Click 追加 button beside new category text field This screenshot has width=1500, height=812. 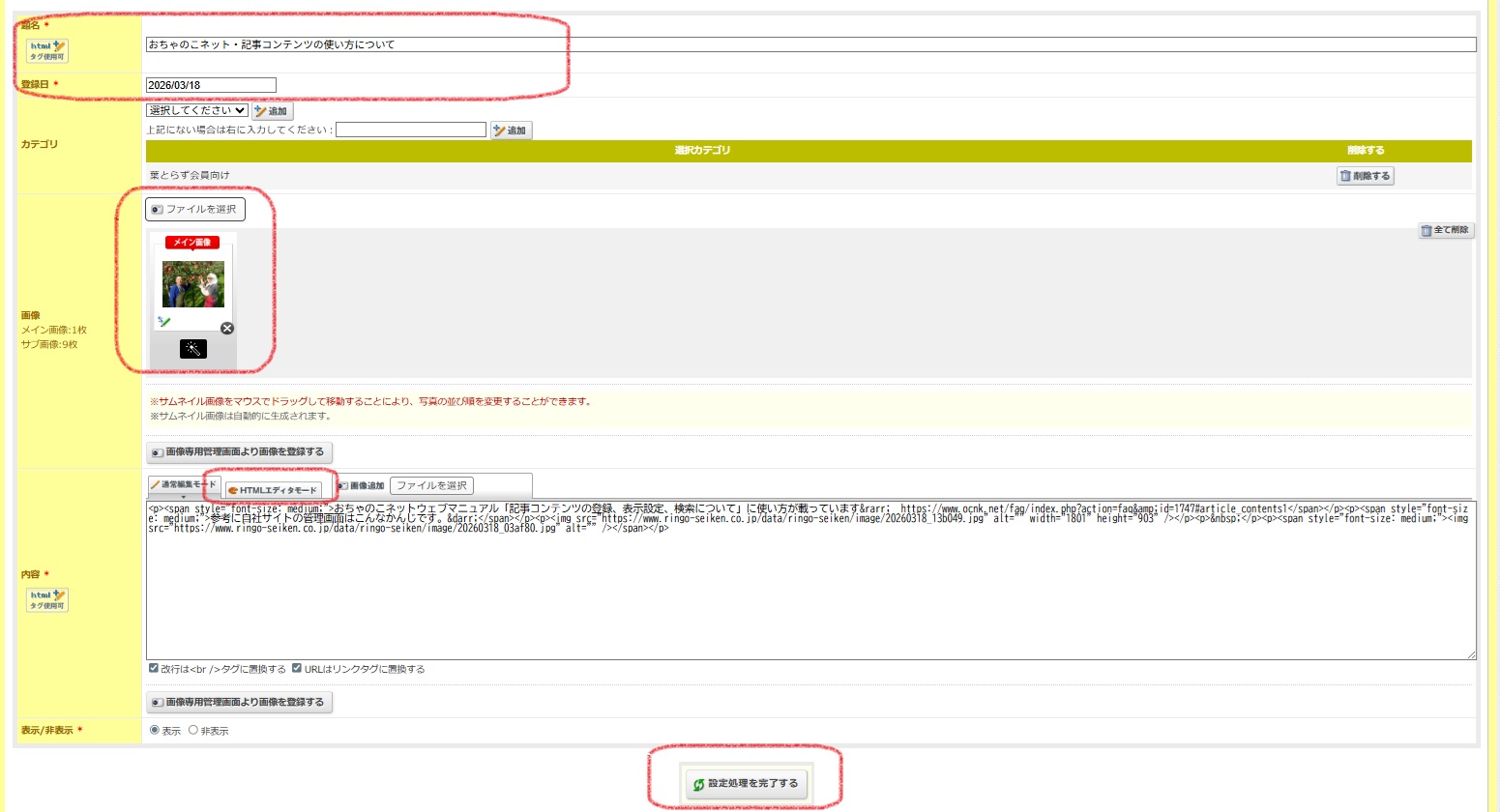click(x=511, y=130)
